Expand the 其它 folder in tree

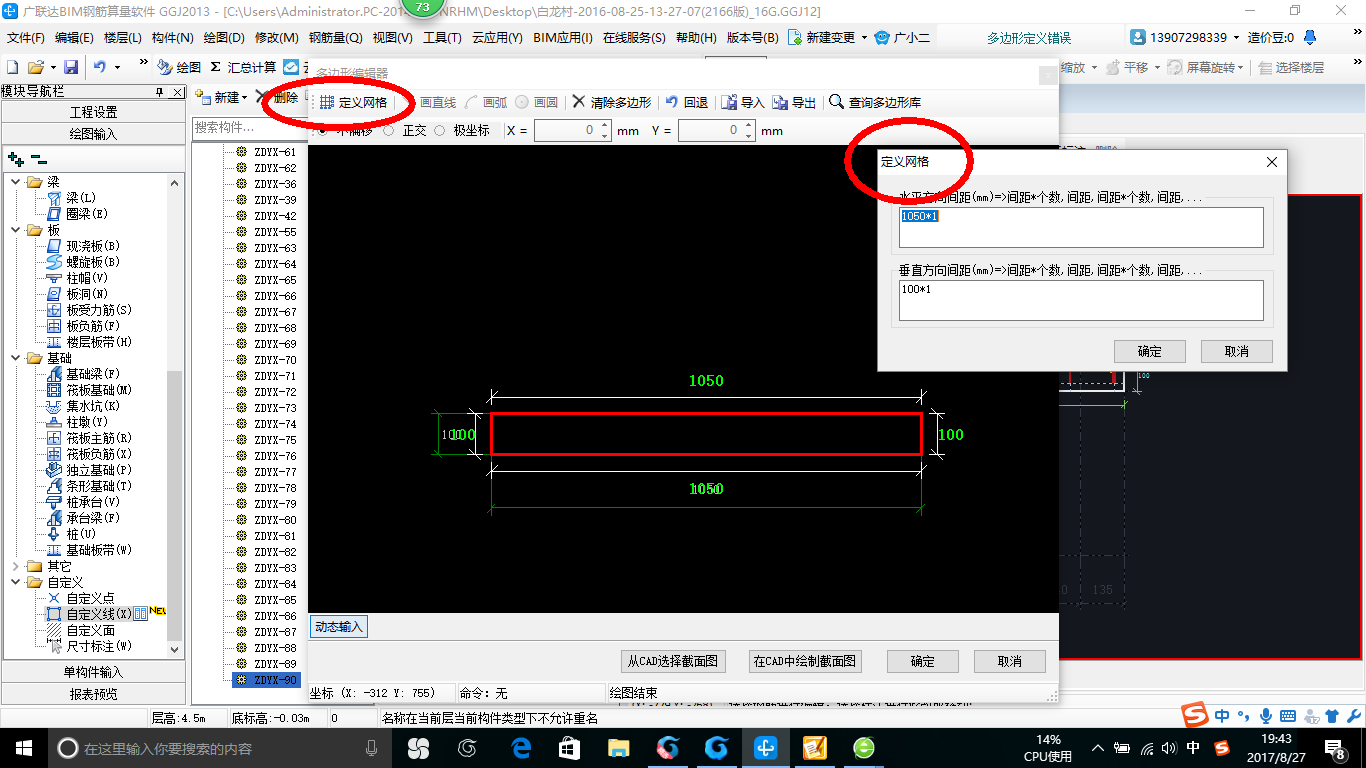(16, 566)
